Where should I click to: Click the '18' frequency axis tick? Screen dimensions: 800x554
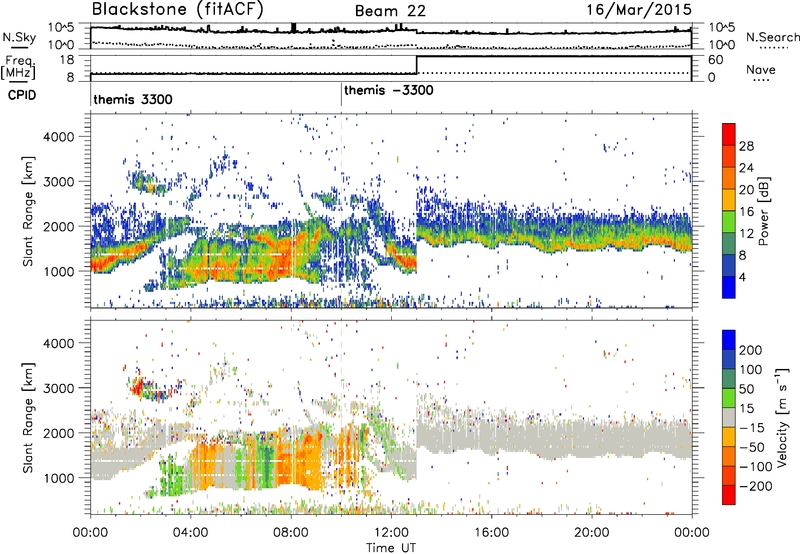(67, 60)
